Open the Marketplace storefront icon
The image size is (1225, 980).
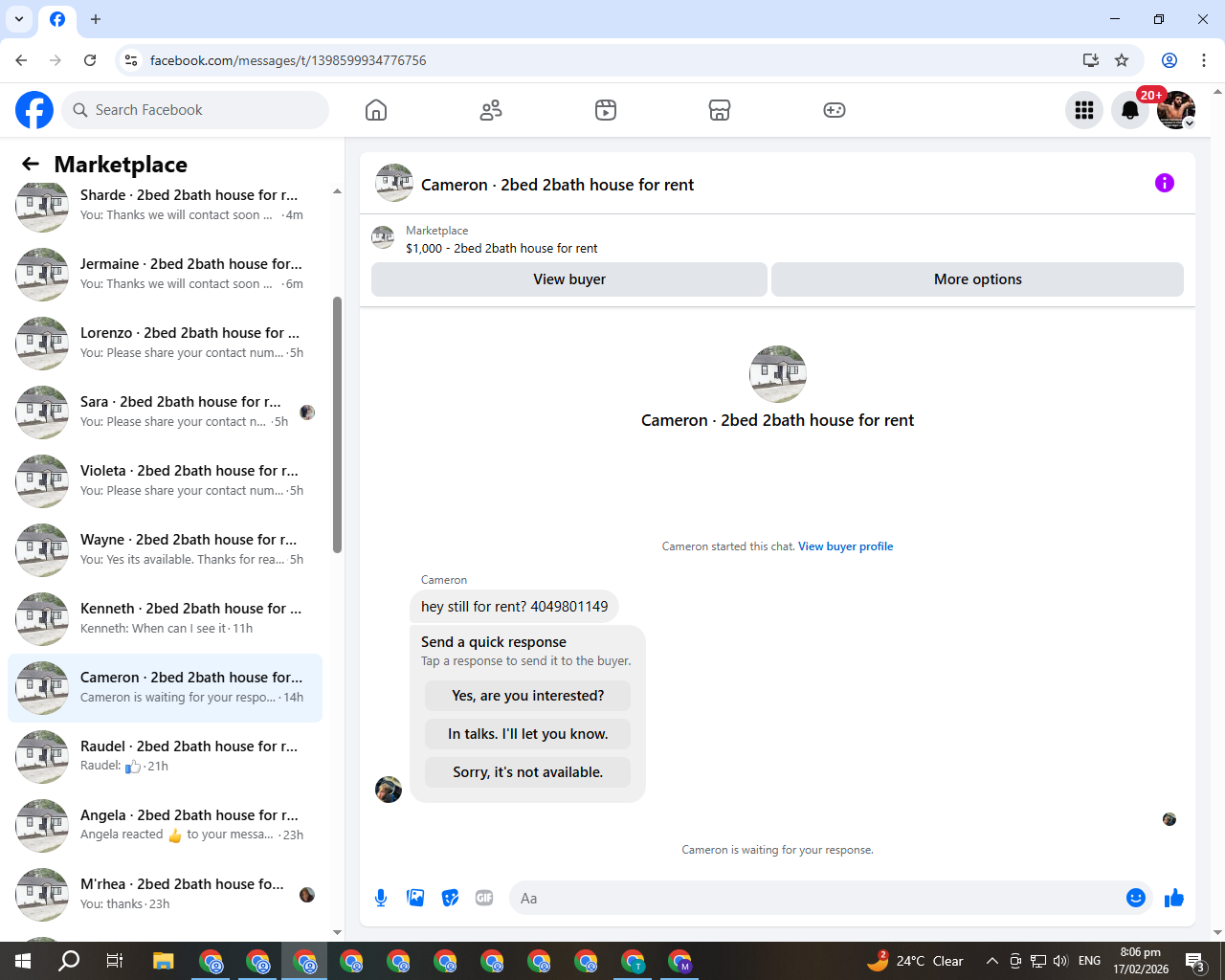point(720,110)
